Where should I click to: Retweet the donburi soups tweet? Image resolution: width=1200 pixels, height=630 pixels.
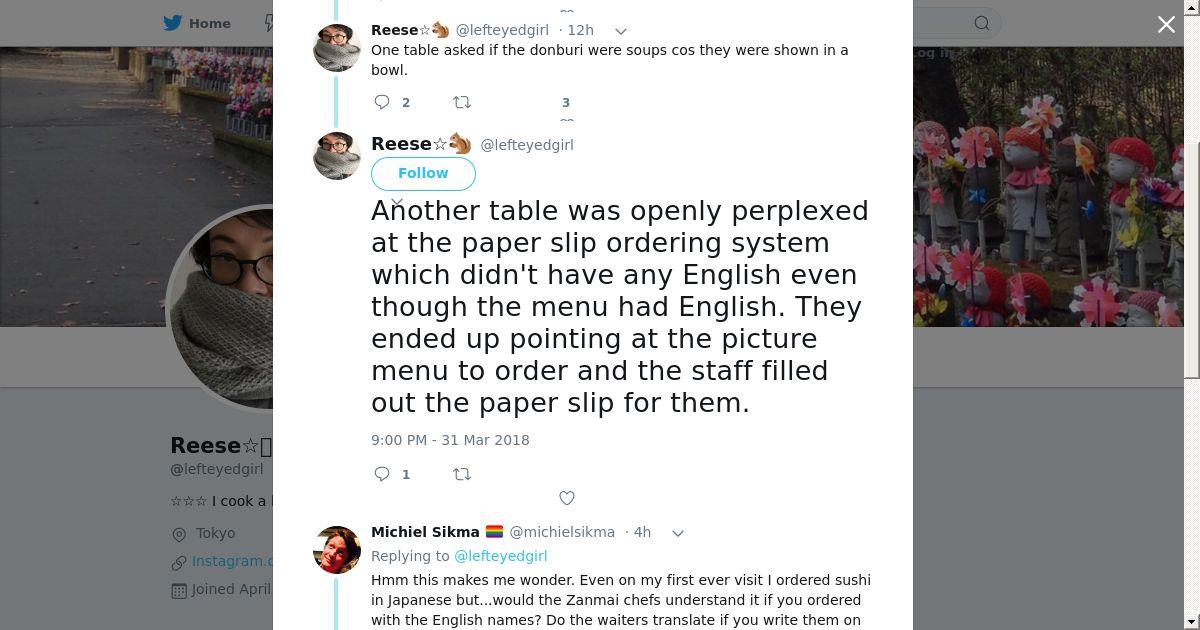coord(462,102)
